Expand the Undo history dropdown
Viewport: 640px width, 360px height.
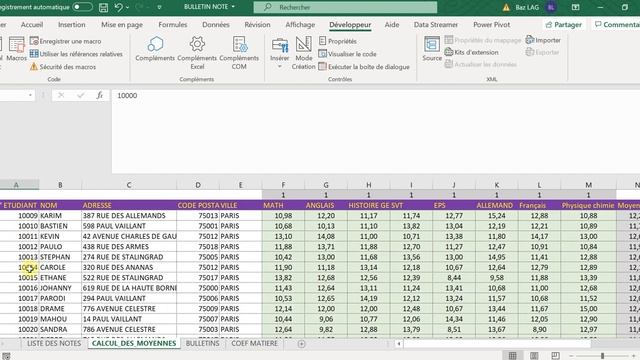click(x=128, y=7)
